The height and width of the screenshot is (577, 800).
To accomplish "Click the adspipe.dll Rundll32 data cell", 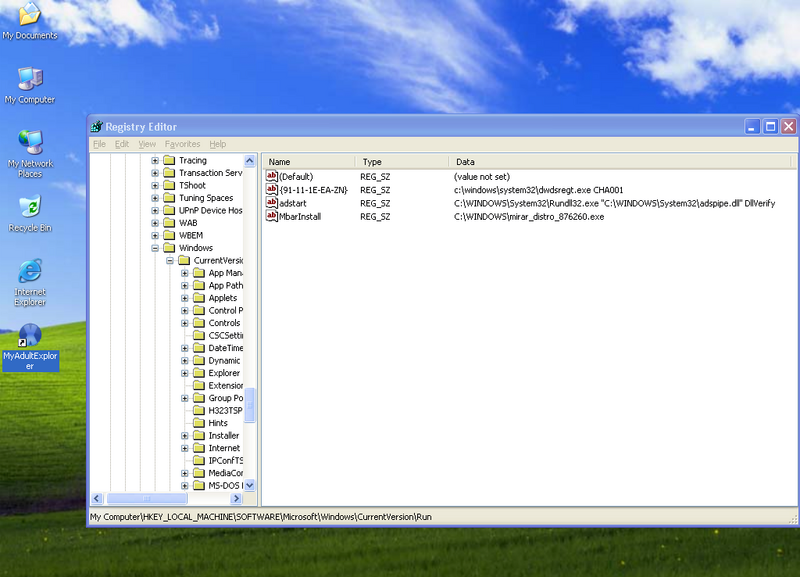I will 614,203.
